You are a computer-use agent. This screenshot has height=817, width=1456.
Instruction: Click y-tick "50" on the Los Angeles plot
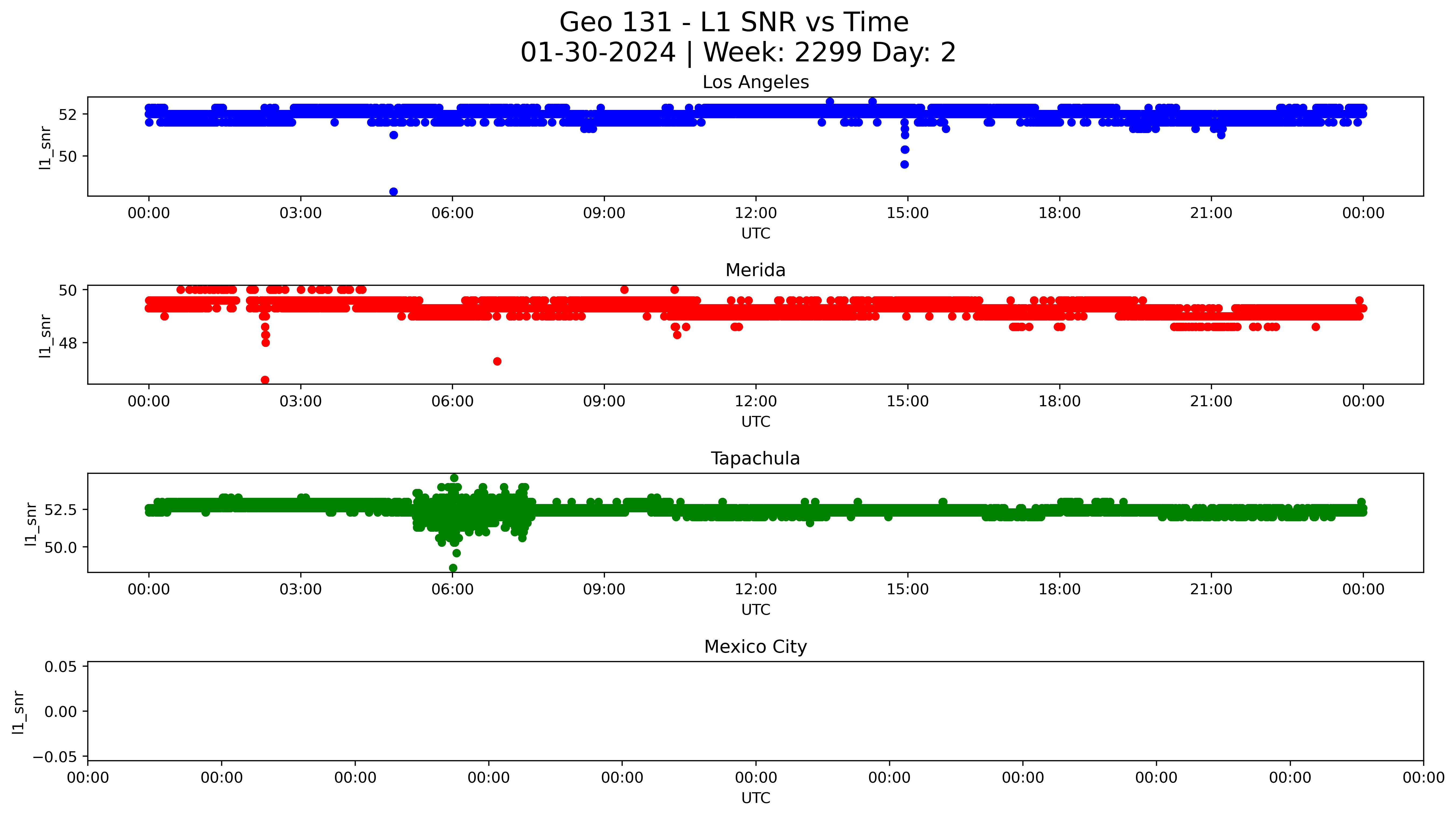coord(68,156)
